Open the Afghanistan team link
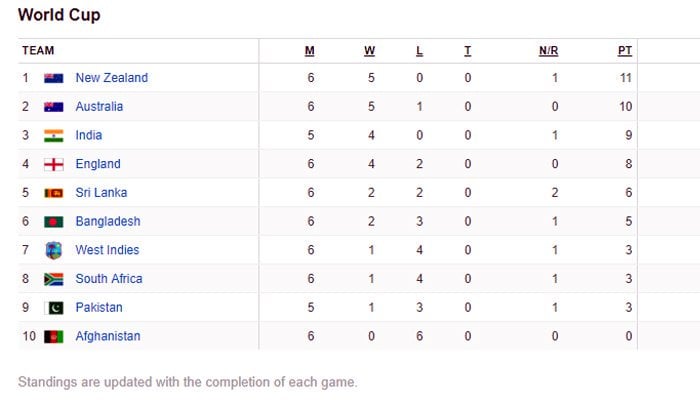 (108, 337)
